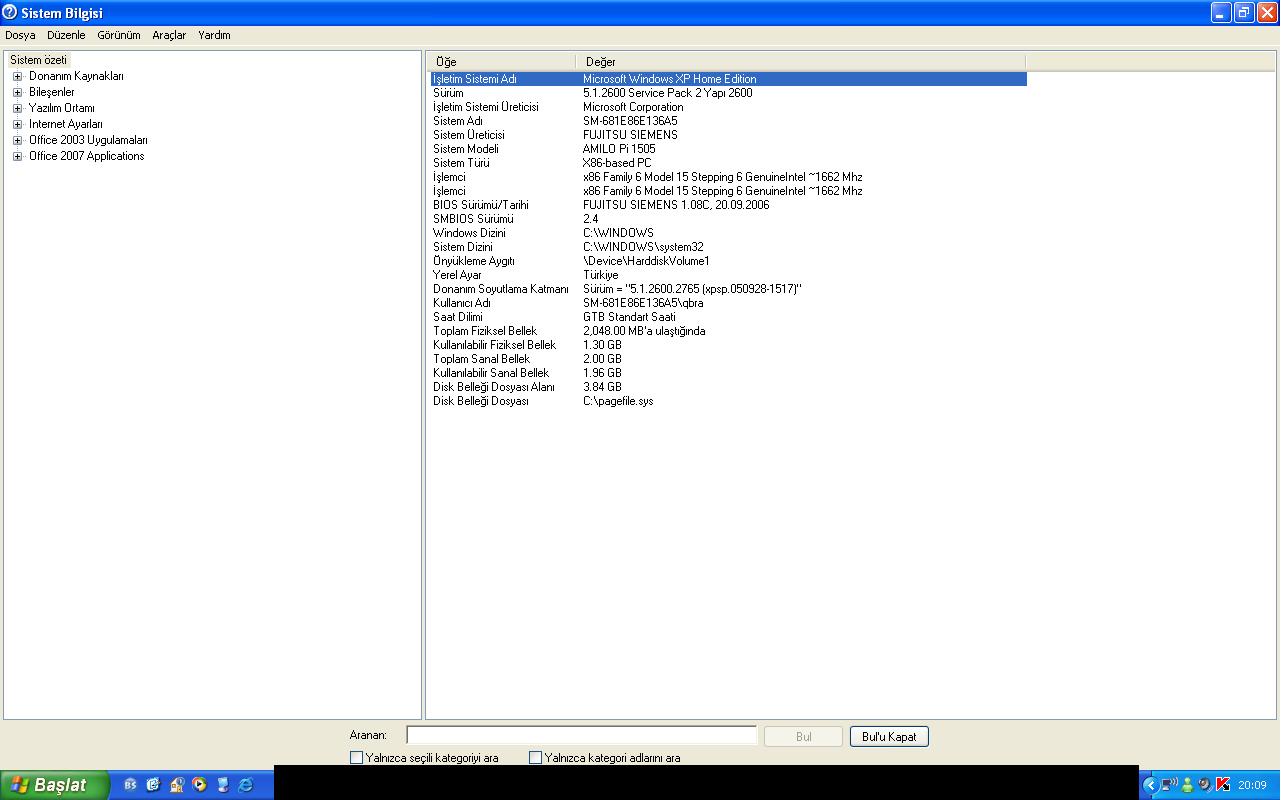Image resolution: width=1283 pixels, height=800 pixels.
Task: Enable Yalnızca kategori adlarını ara checkbox
Action: point(535,758)
